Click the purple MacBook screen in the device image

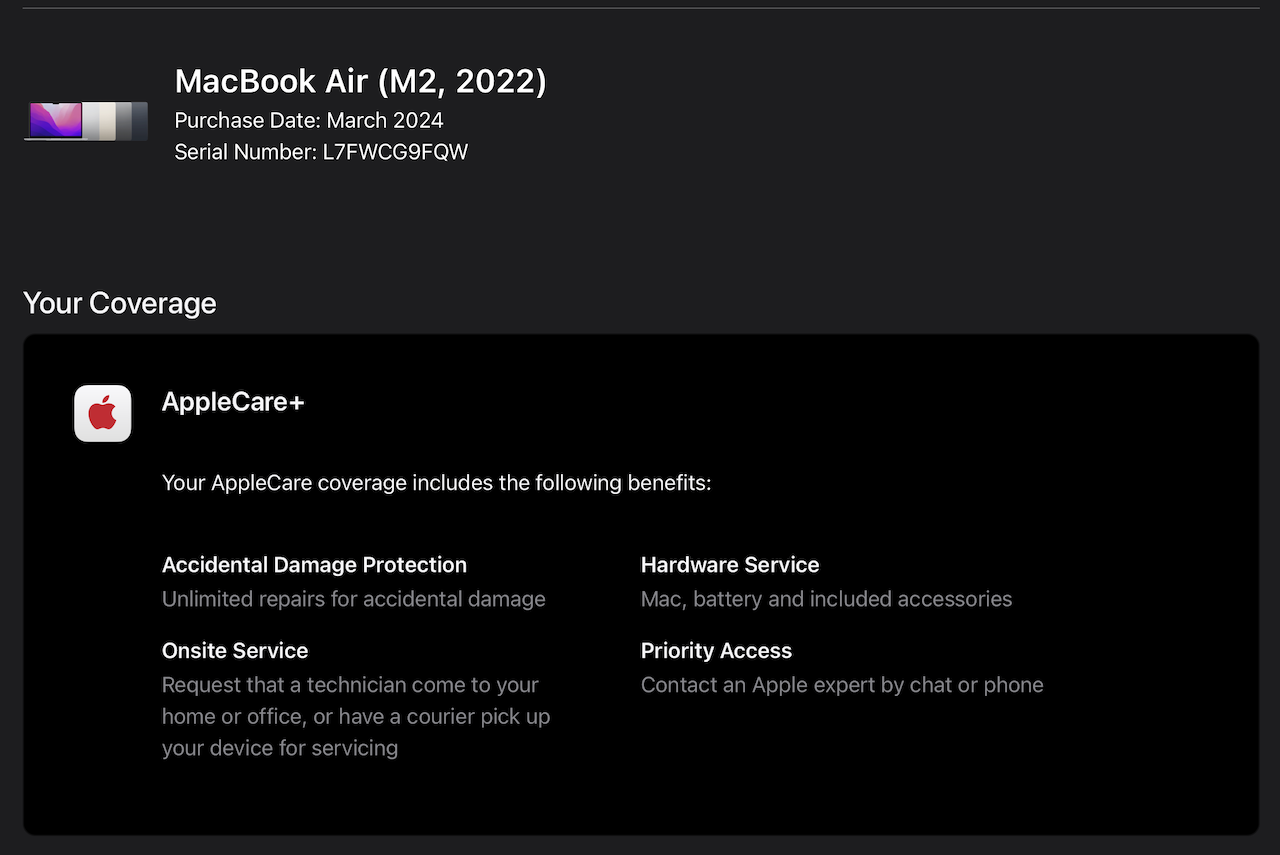56,120
